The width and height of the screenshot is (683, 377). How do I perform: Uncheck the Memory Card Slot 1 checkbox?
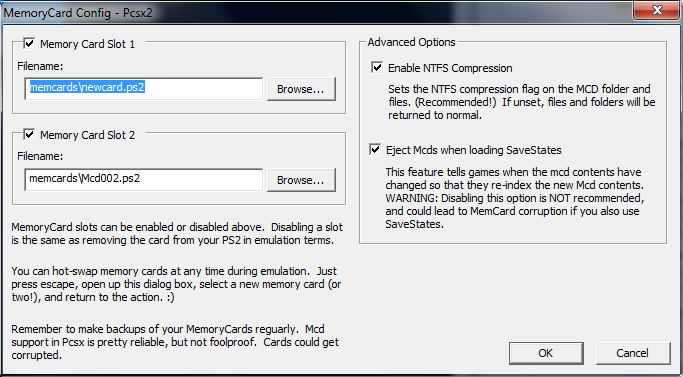coord(30,44)
